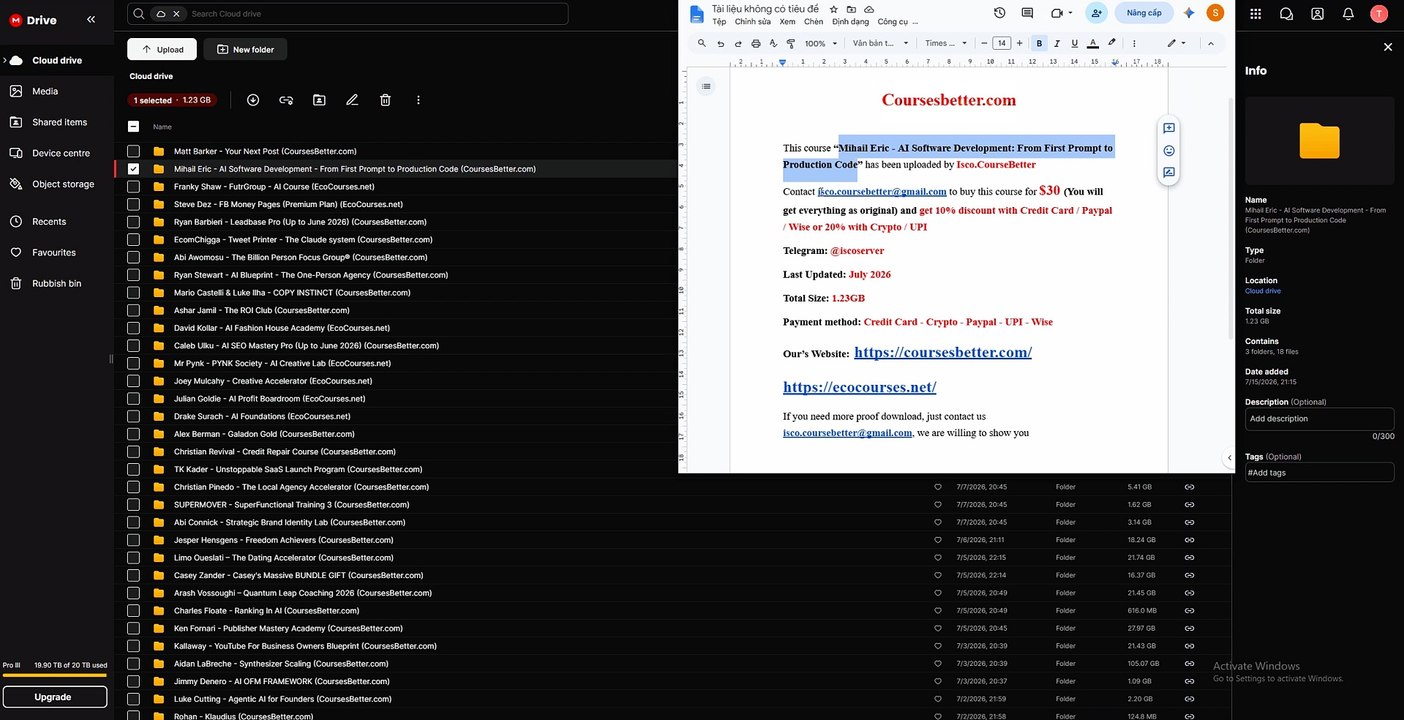This screenshot has height=720, width=1404.
Task: Open the video meeting dropdown arrow
Action: [x=1070, y=13]
